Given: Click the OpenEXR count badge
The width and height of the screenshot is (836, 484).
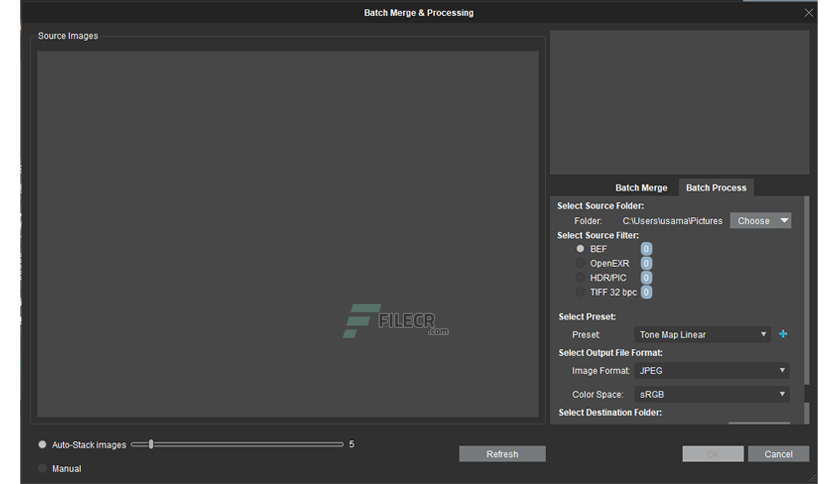Looking at the screenshot, I should (x=646, y=263).
